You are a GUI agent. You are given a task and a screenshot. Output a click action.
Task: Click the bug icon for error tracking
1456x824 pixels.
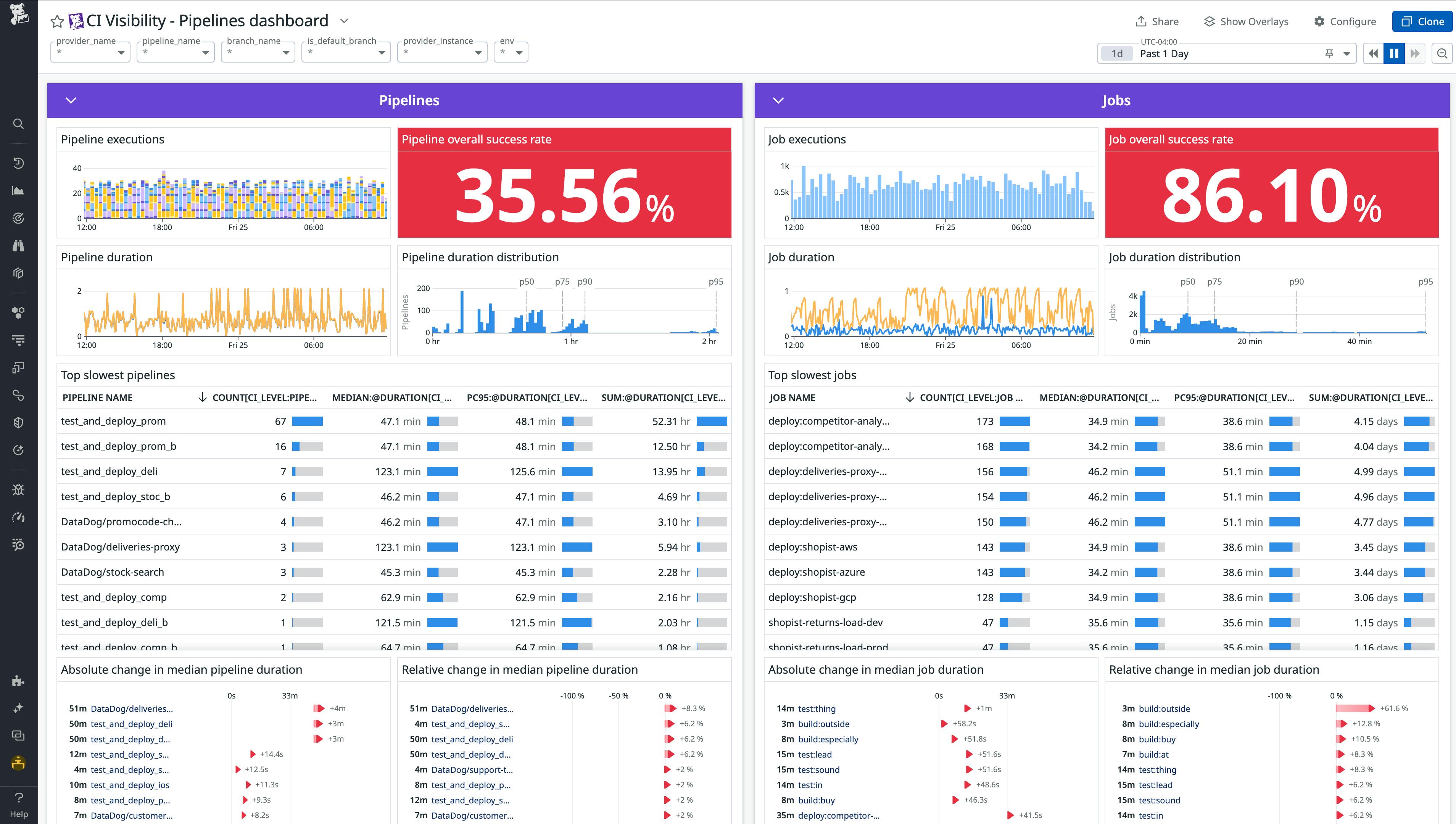pyautogui.click(x=19, y=489)
